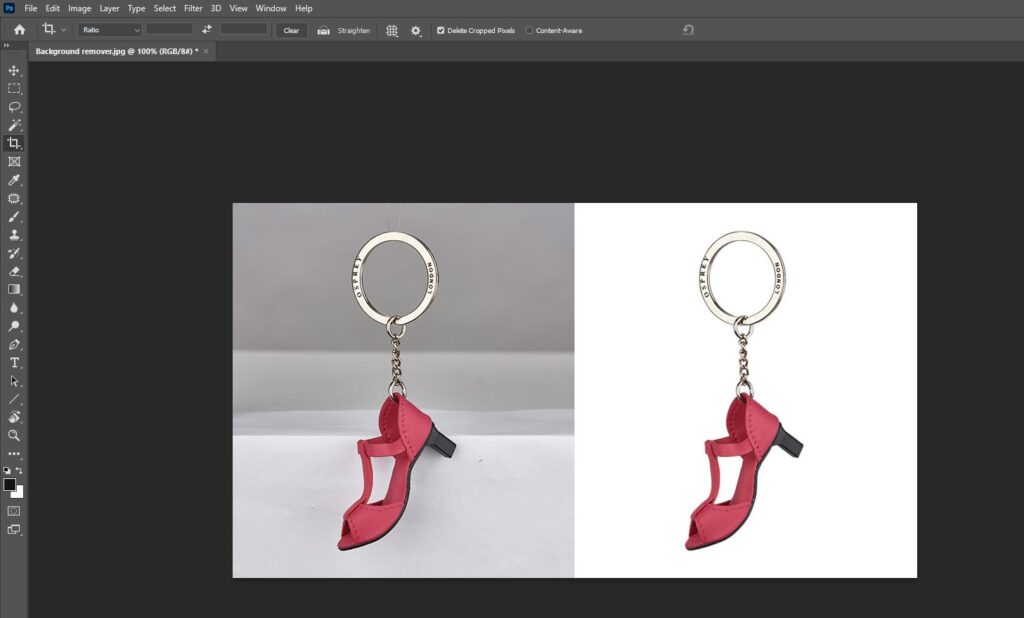Click the Clear button
Image resolution: width=1024 pixels, height=618 pixels.
coord(291,30)
